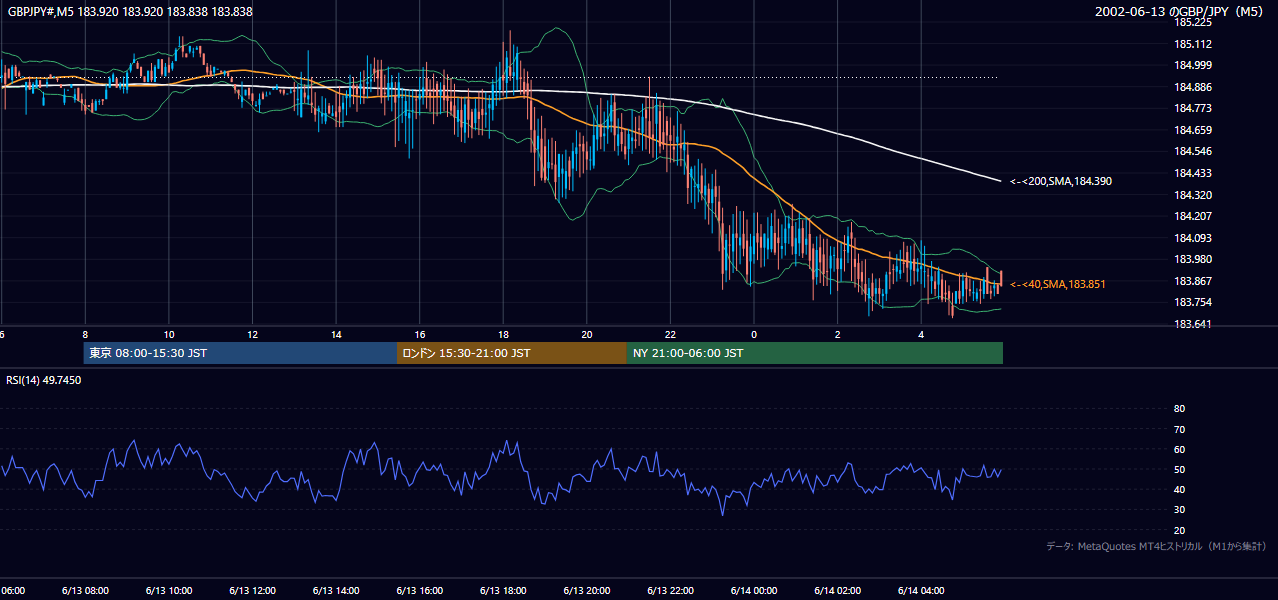Click the 184.659 price axis label
This screenshot has width=1278, height=600.
[1193, 130]
